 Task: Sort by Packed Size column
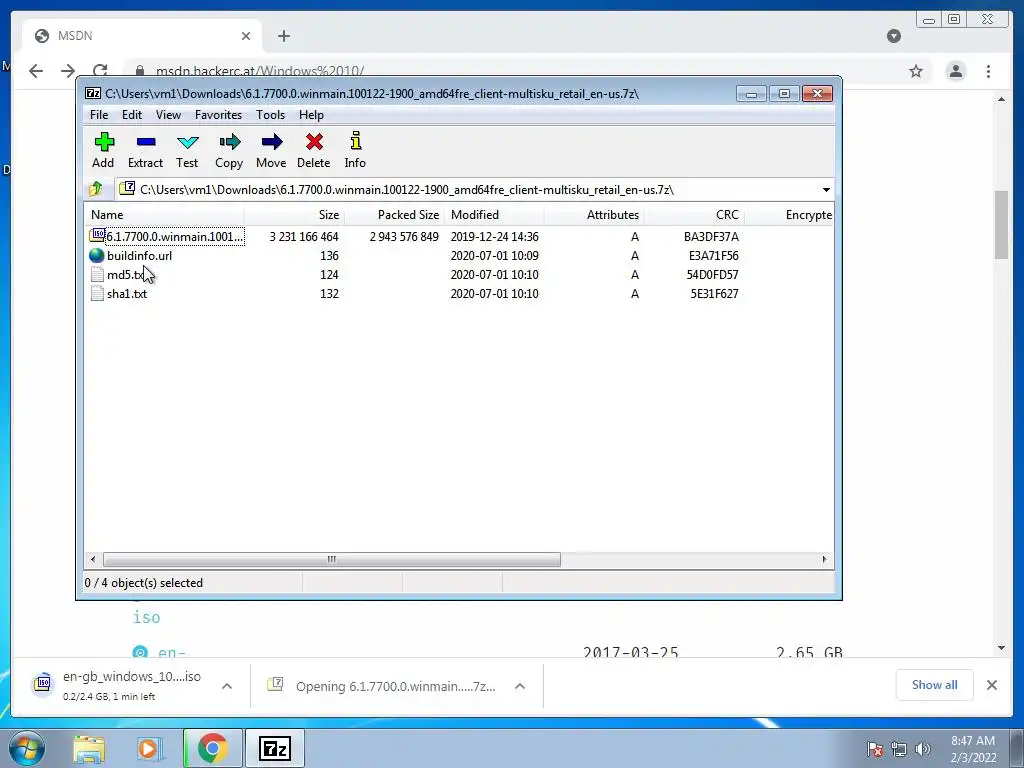coord(394,215)
